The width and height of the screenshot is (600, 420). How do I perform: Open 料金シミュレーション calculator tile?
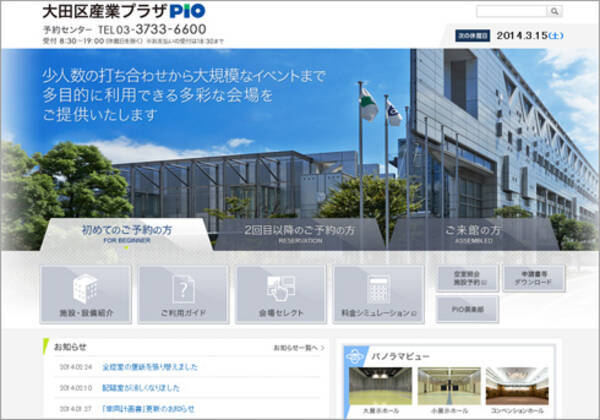(x=378, y=295)
